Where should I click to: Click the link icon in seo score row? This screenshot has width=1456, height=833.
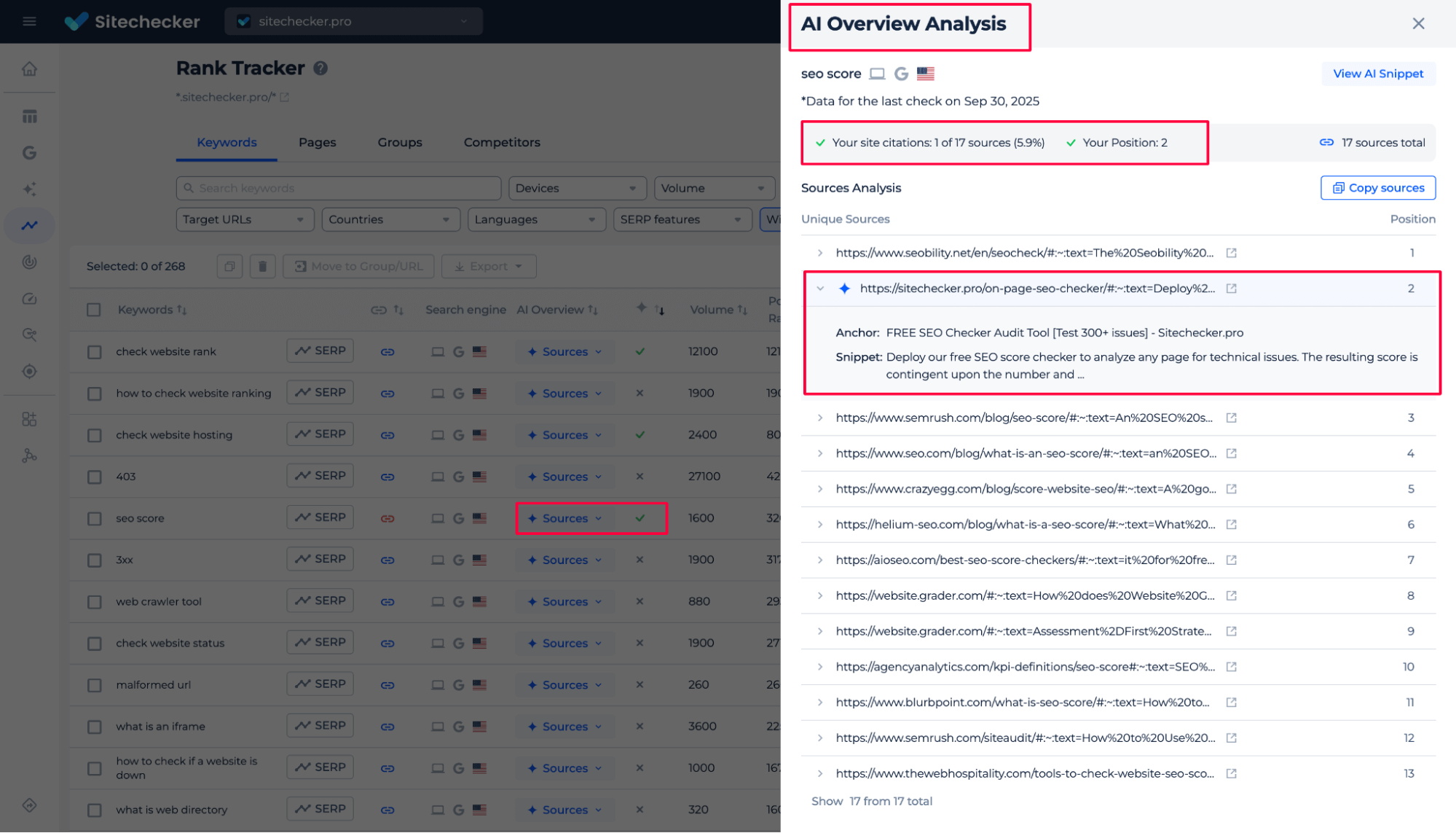click(387, 518)
